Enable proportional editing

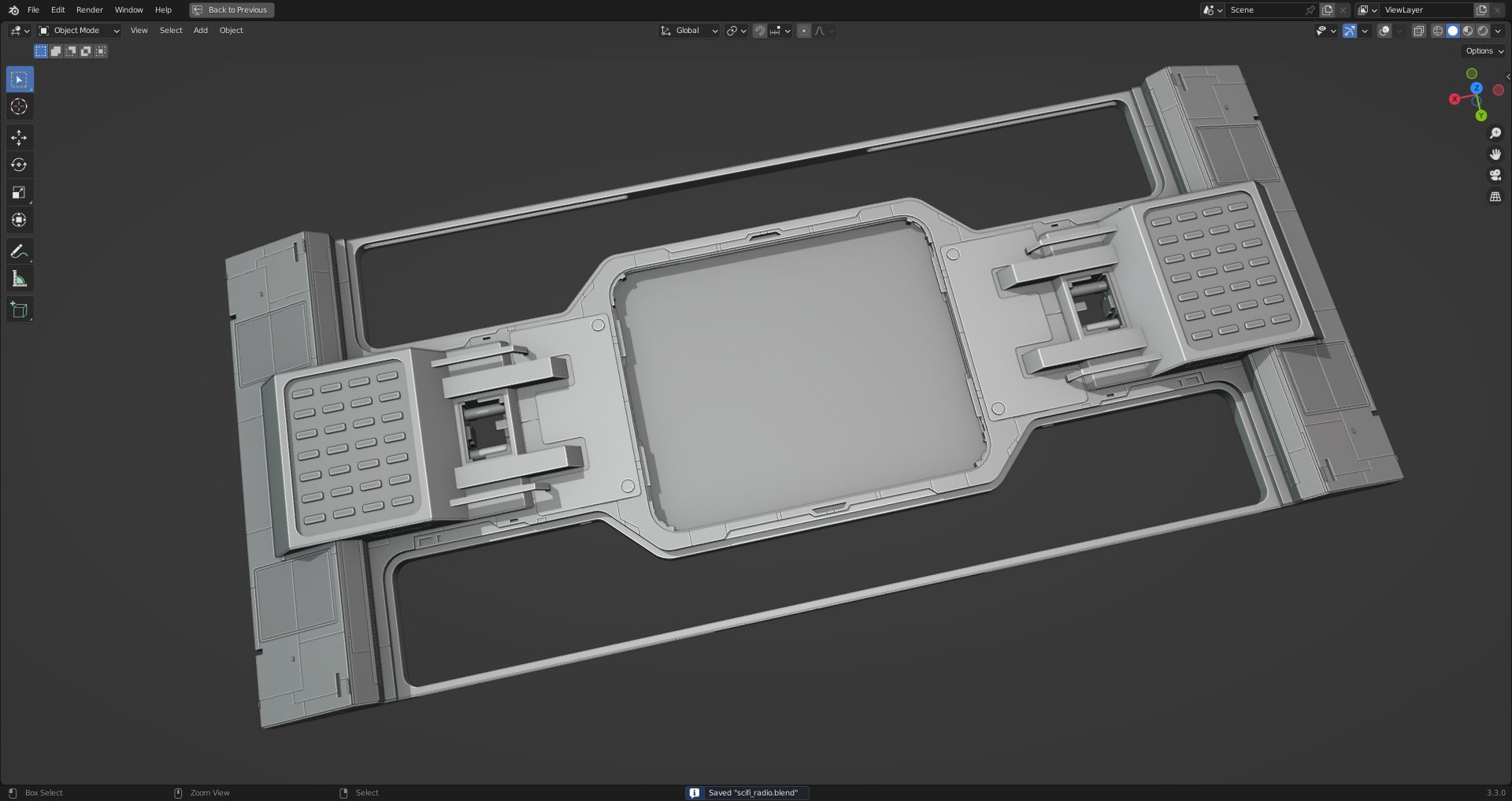point(802,31)
